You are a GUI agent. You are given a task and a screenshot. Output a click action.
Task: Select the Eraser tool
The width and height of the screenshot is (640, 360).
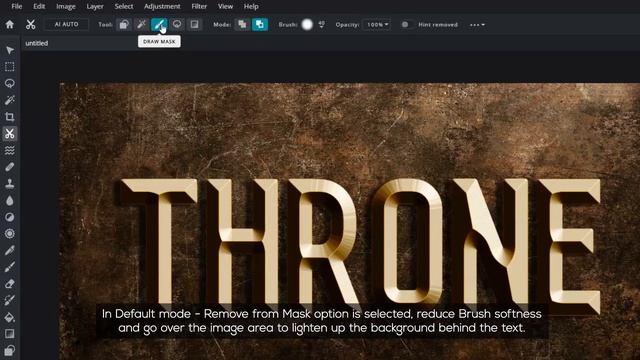[10, 284]
